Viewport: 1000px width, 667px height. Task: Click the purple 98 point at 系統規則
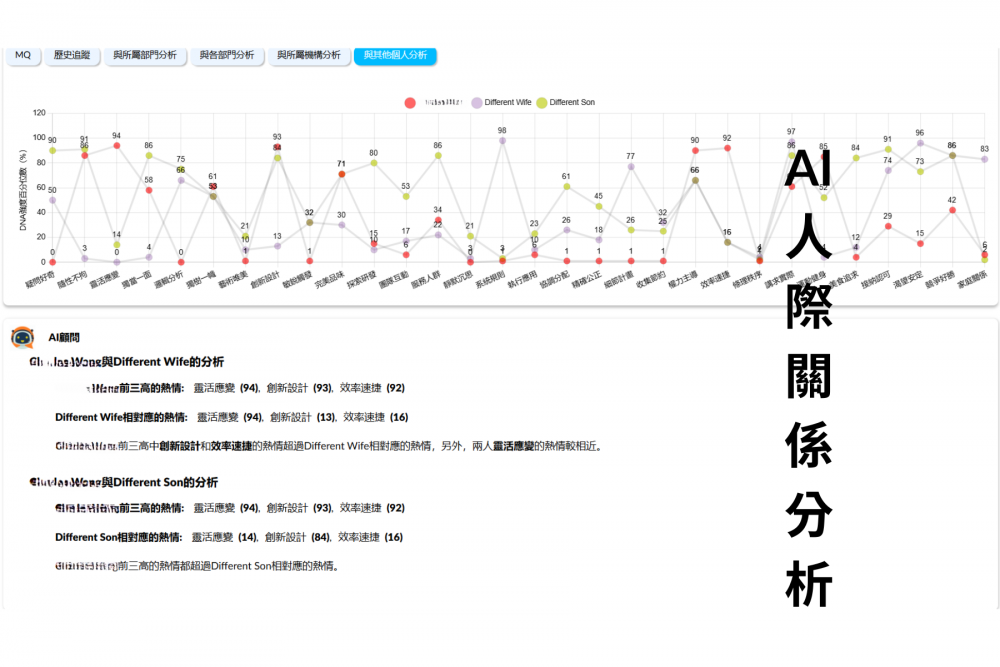502,141
